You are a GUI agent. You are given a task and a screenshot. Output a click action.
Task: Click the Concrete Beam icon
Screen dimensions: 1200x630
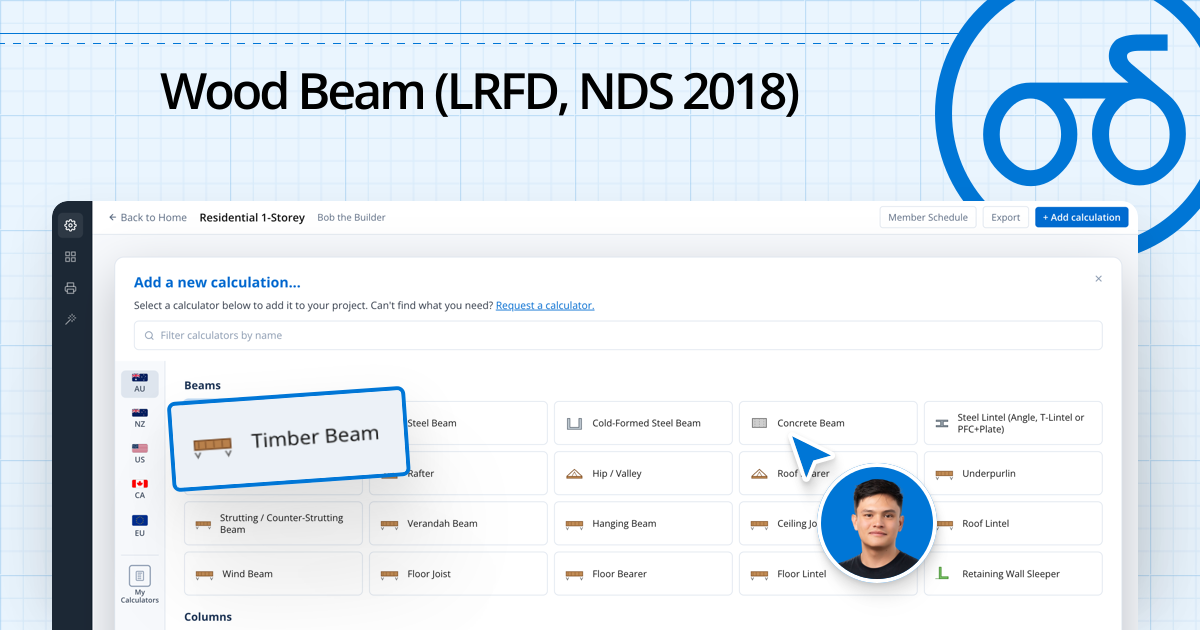(x=759, y=423)
